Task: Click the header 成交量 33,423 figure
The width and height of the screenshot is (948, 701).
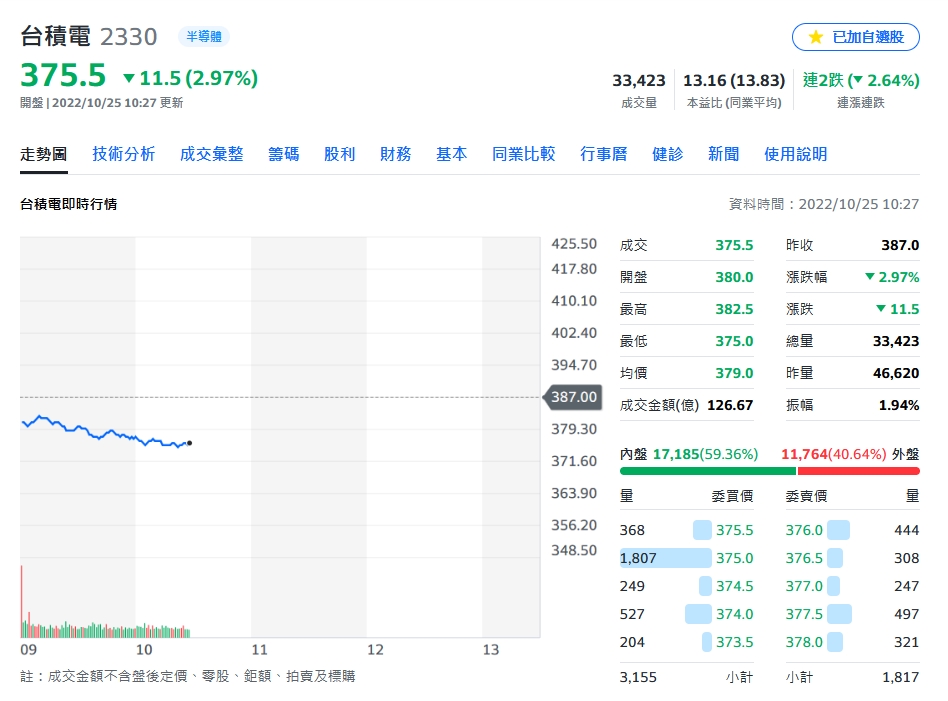Action: (638, 80)
